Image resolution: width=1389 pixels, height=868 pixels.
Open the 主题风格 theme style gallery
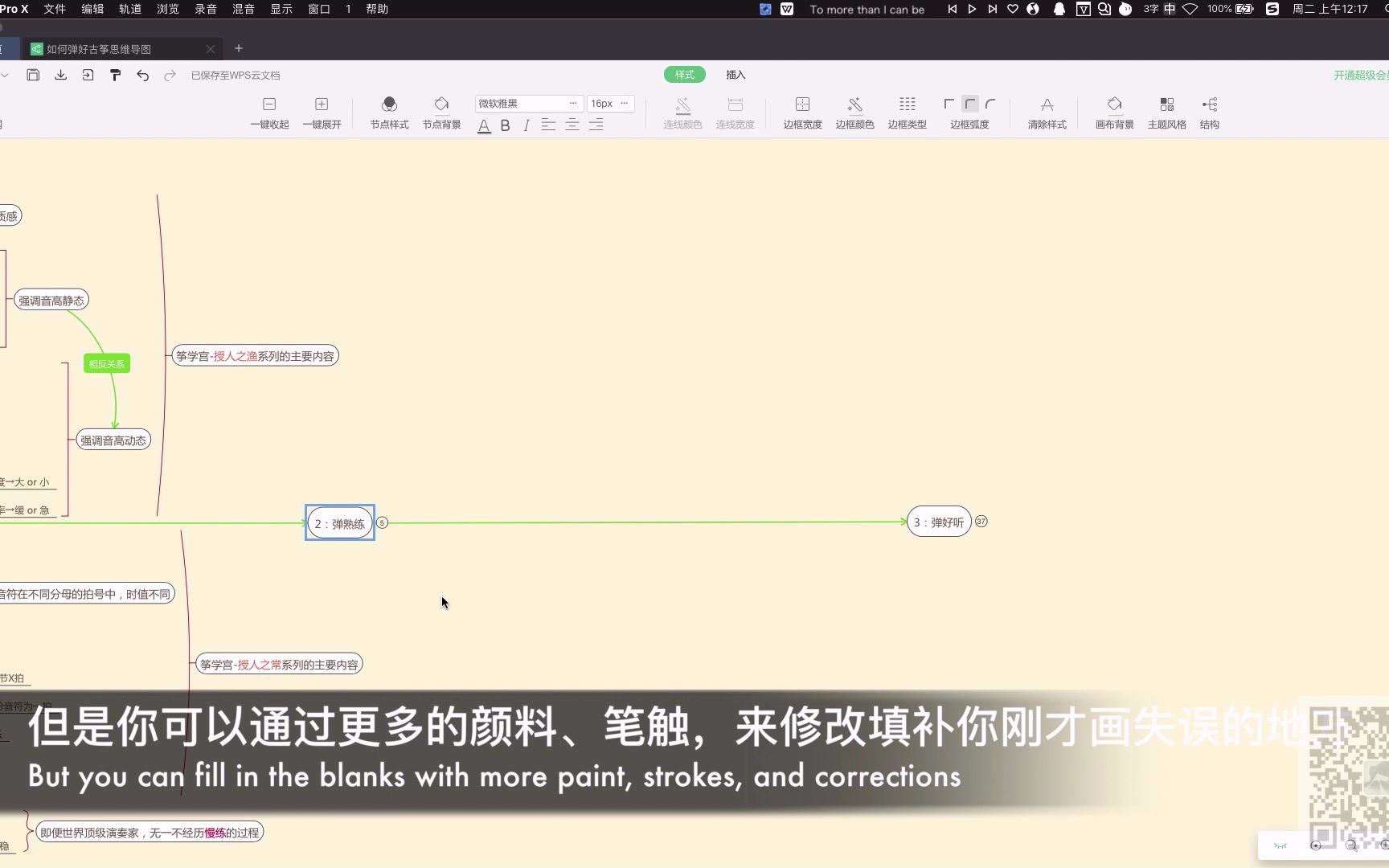pos(1166,113)
